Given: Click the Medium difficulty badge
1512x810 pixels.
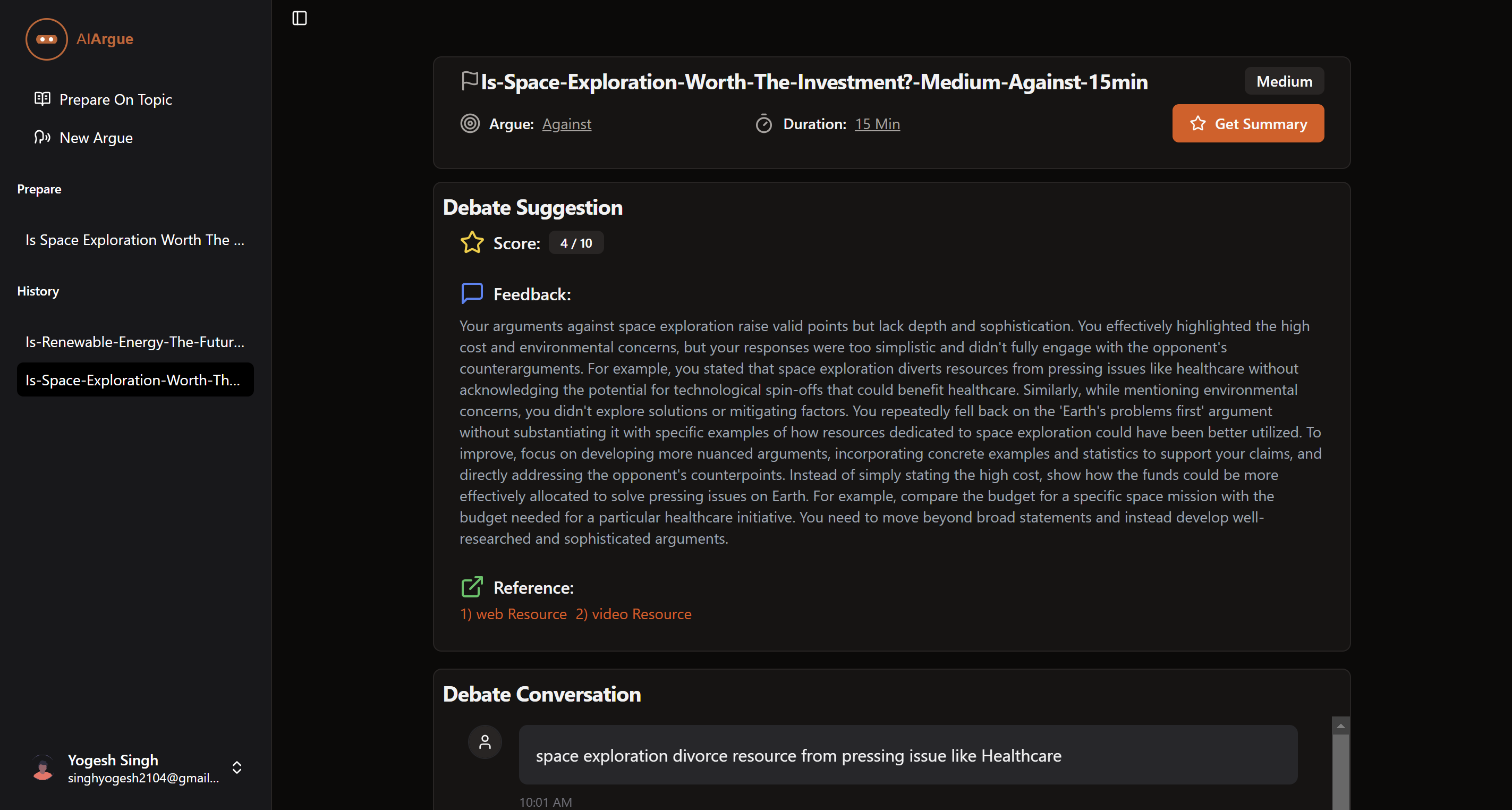Looking at the screenshot, I should pos(1284,81).
